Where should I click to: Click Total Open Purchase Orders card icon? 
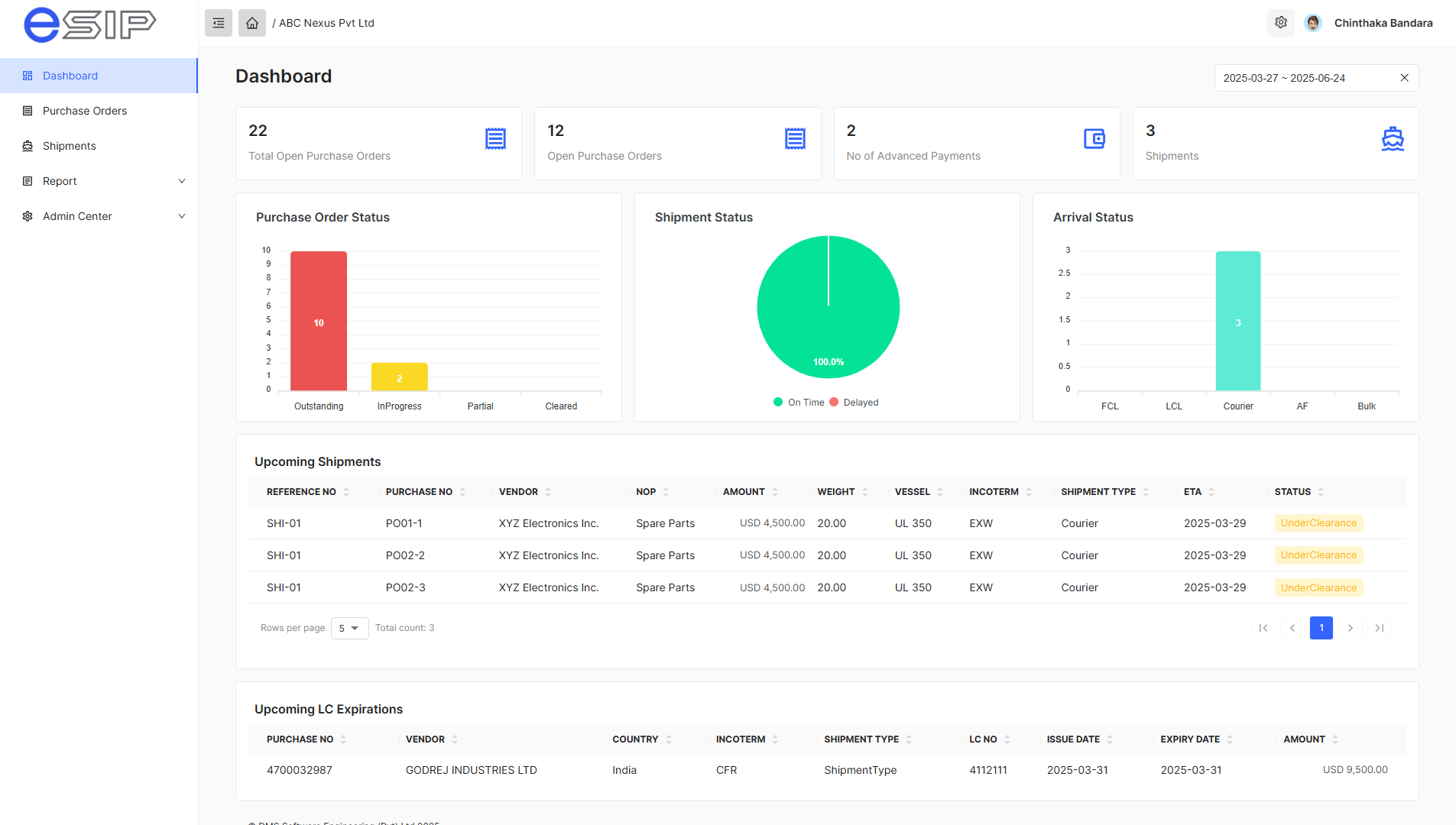496,139
